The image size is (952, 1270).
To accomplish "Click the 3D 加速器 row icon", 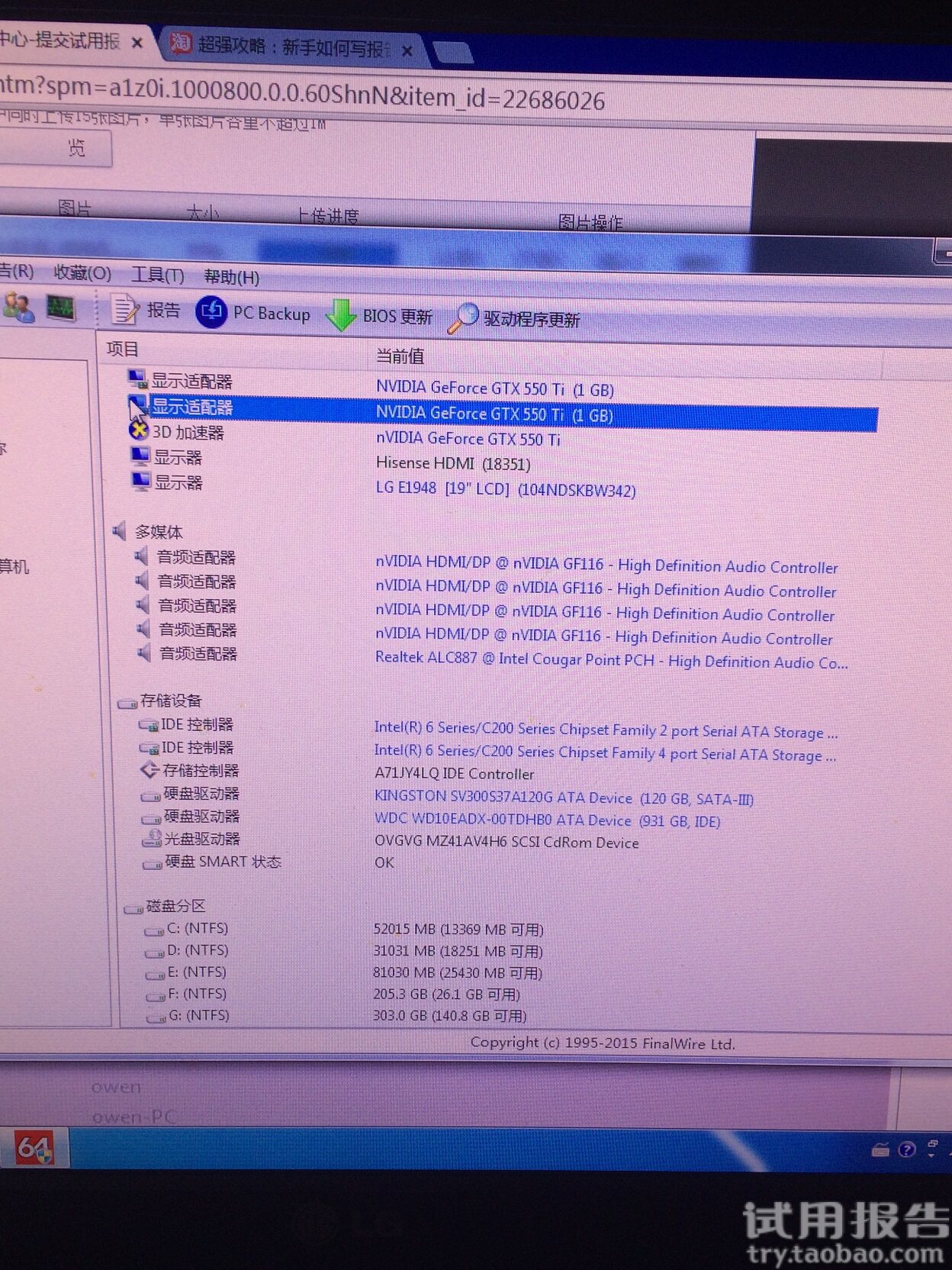I will pos(138,430).
